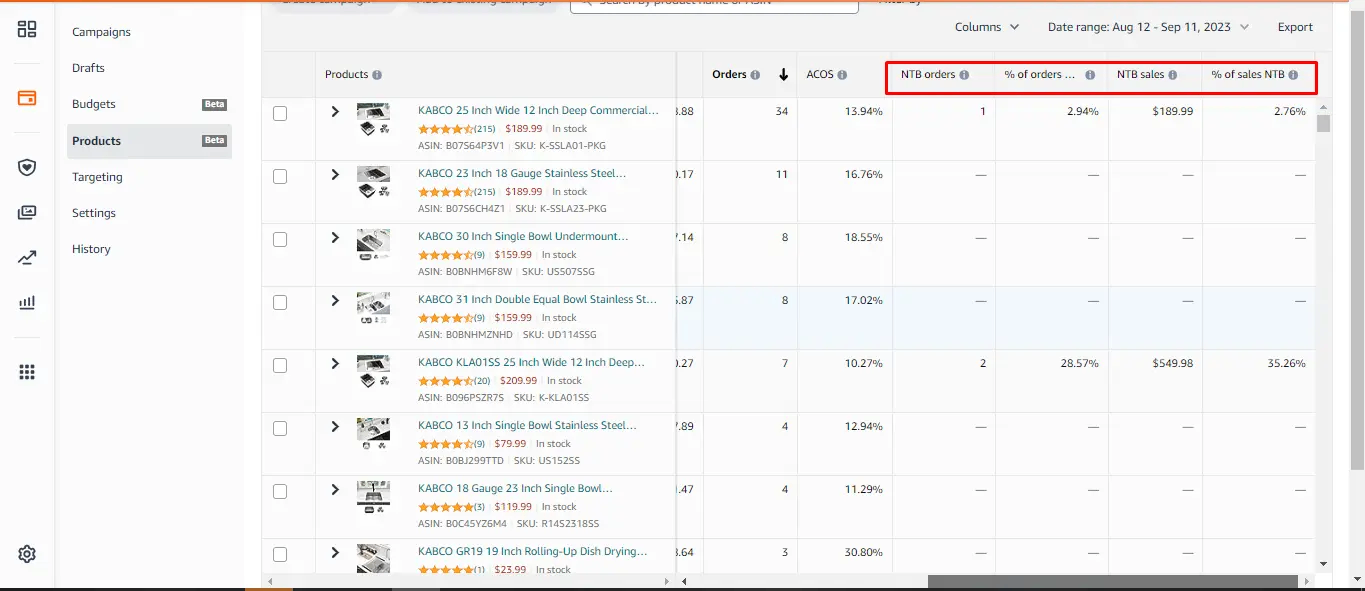Click star rating of KABCO 18 Gauge 23 Inch
Image resolution: width=1365 pixels, height=591 pixels.
click(x=446, y=507)
